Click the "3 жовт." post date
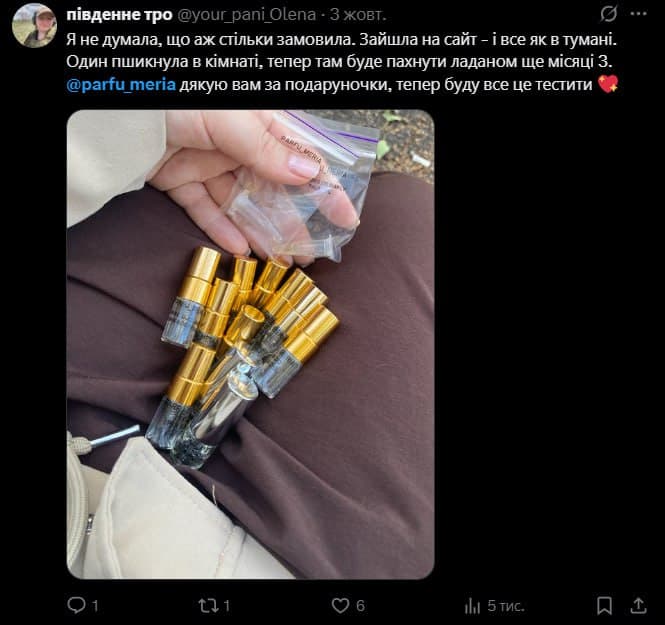 (358, 15)
